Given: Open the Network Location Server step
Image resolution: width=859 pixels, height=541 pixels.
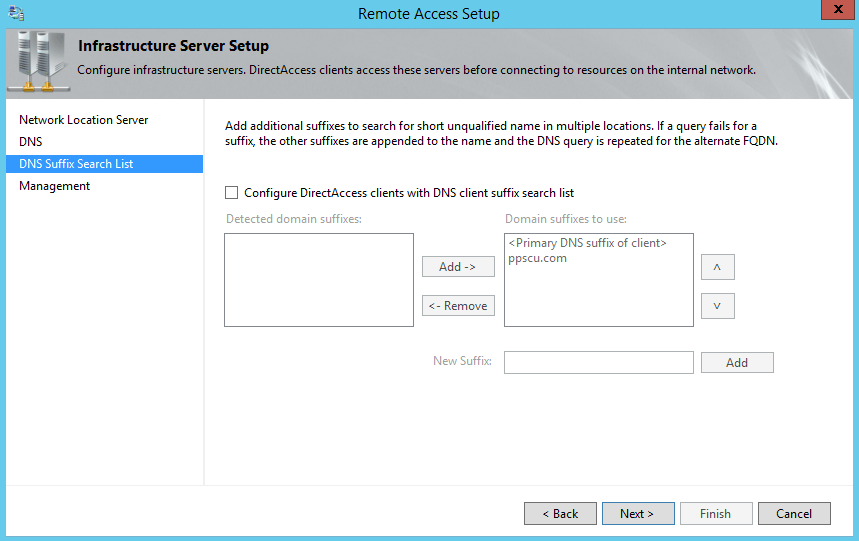Looking at the screenshot, I should pyautogui.click(x=83, y=120).
